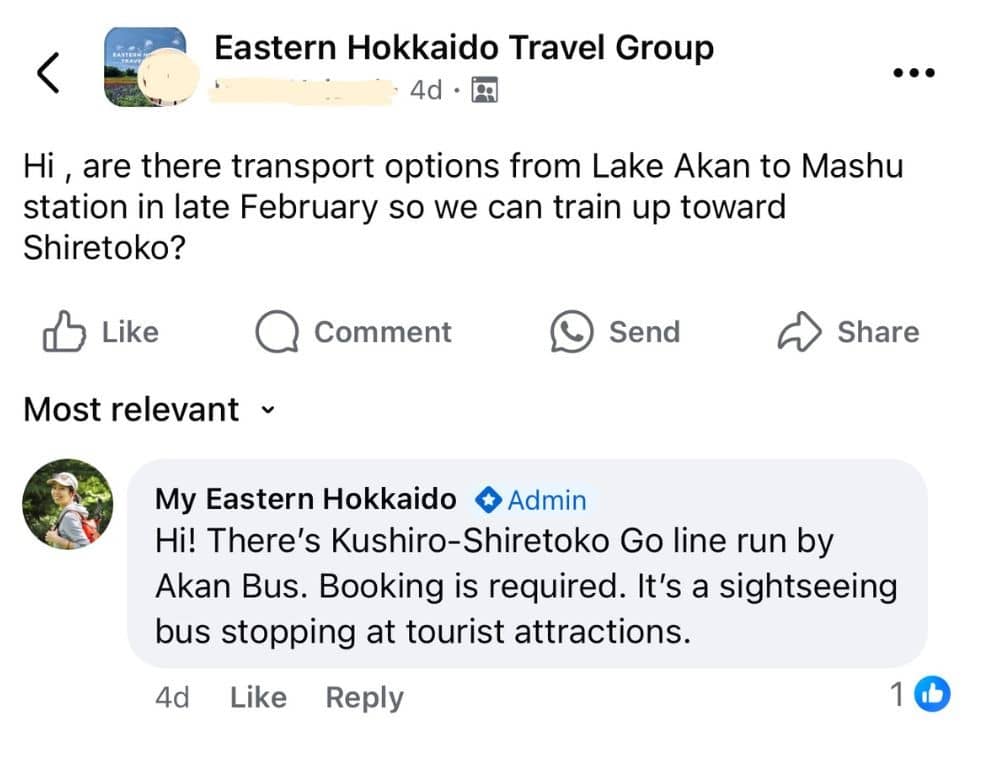Expand the Most relevant sort dropdown
The width and height of the screenshot is (984, 758).
click(x=149, y=410)
